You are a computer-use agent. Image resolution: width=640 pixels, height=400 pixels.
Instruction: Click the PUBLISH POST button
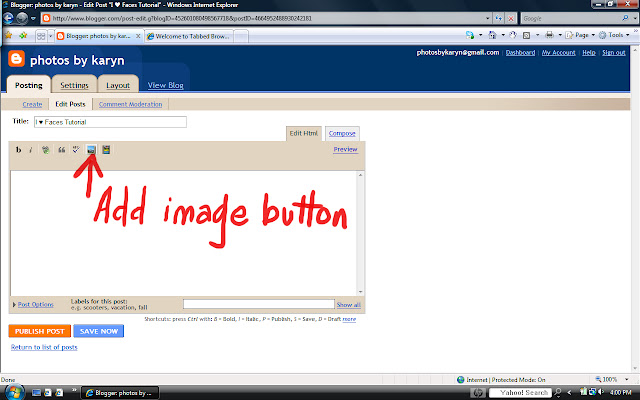click(40, 331)
